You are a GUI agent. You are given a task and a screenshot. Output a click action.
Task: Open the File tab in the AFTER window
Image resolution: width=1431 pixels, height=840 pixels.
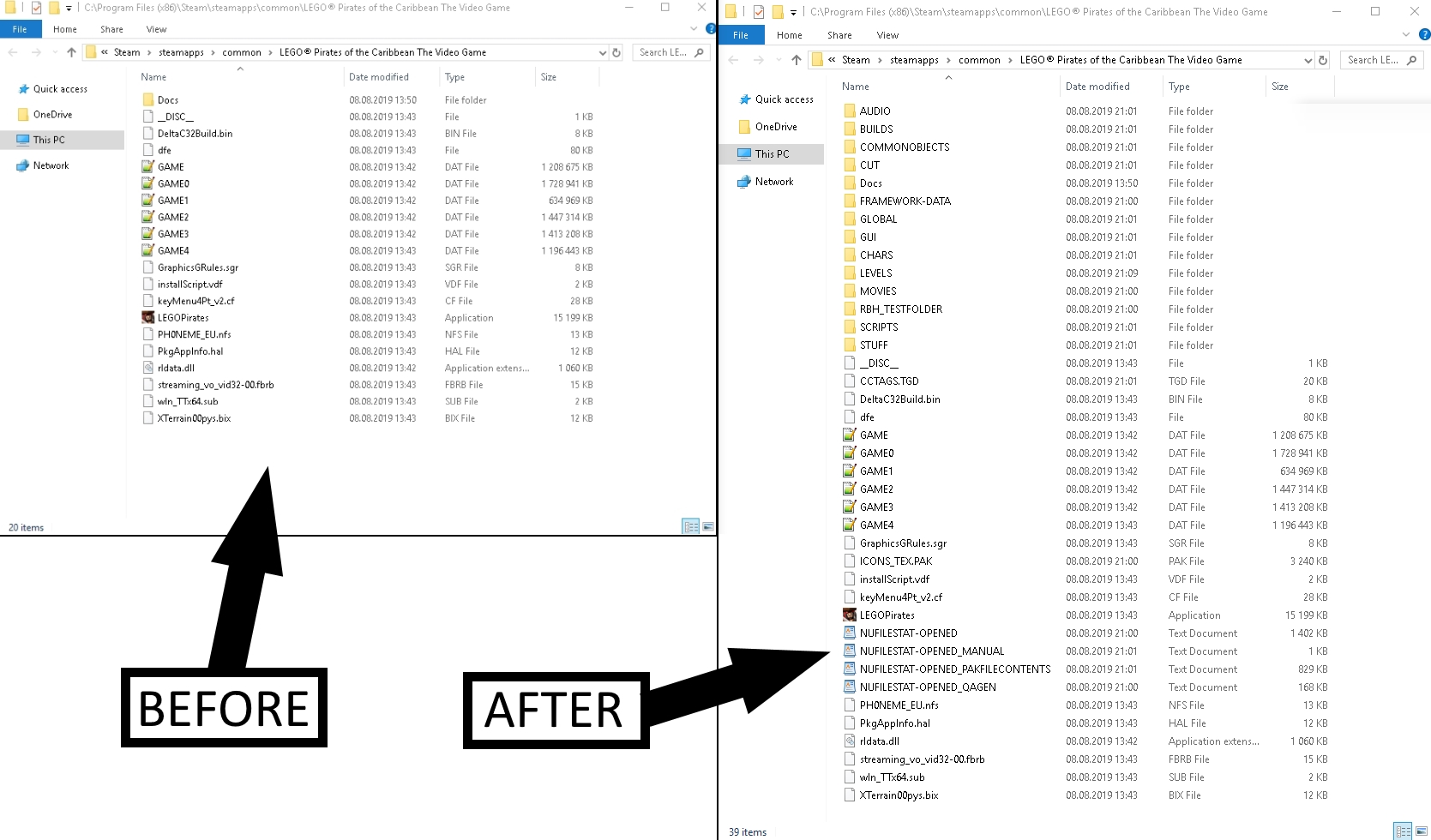click(741, 35)
